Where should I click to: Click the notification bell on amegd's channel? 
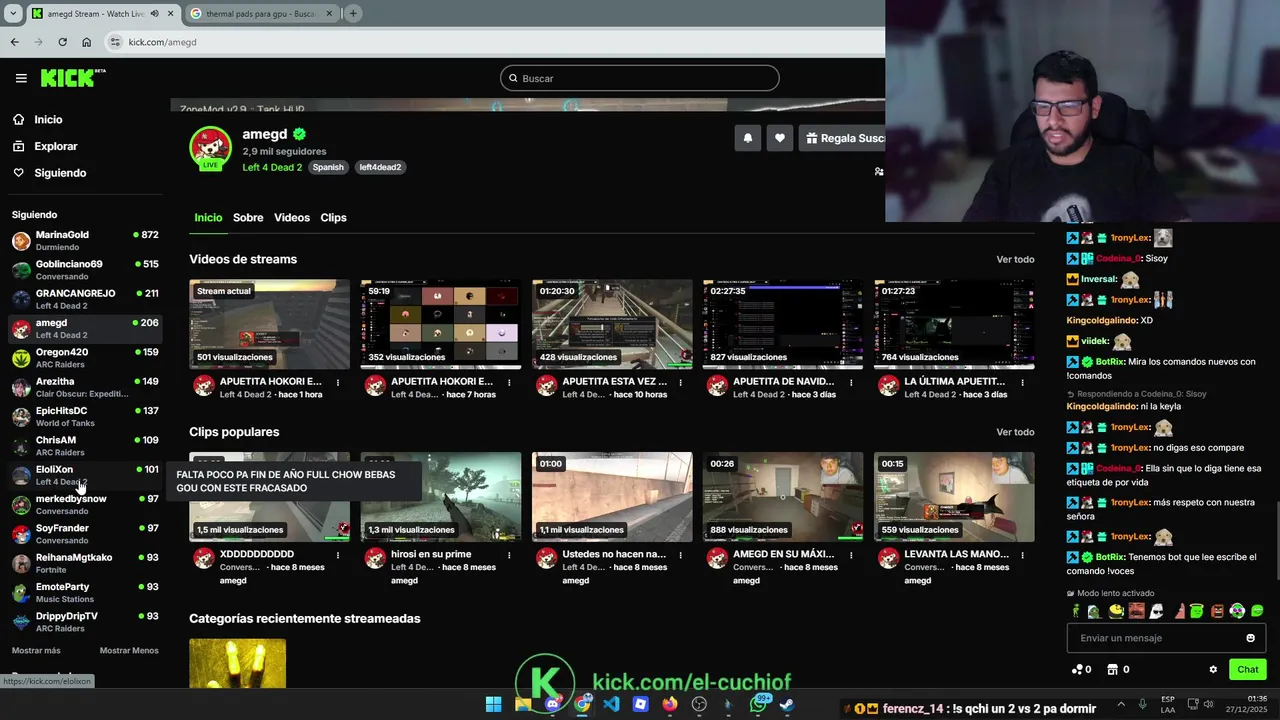(747, 138)
